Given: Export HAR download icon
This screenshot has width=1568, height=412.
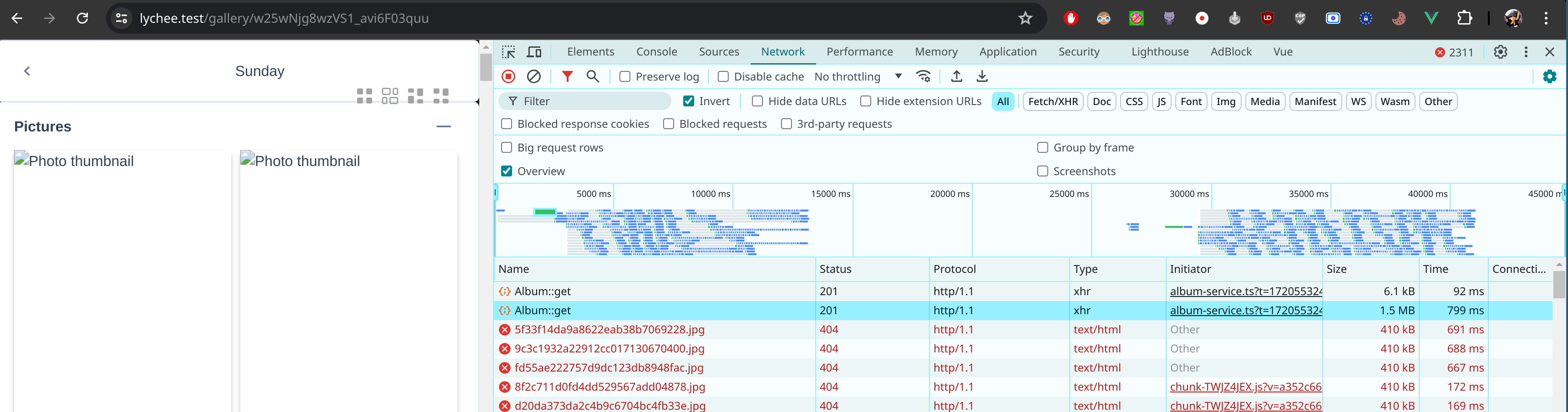Looking at the screenshot, I should tap(982, 76).
